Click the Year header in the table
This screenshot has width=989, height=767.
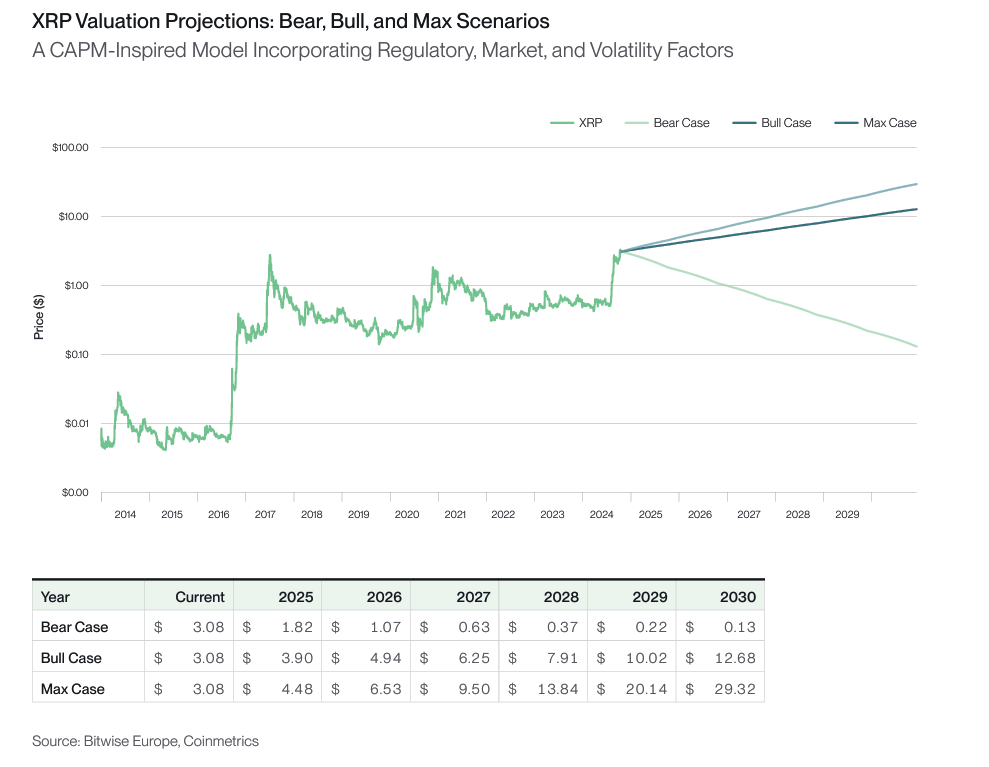[56, 596]
